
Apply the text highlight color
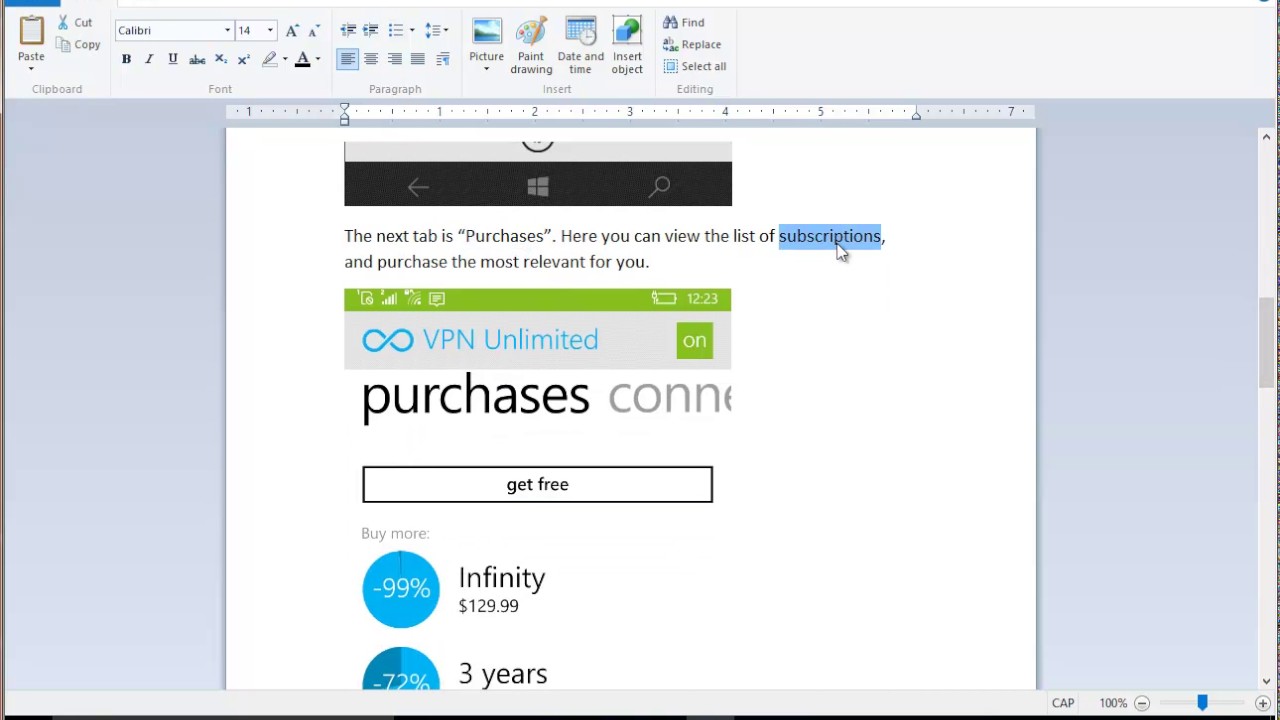click(x=269, y=59)
